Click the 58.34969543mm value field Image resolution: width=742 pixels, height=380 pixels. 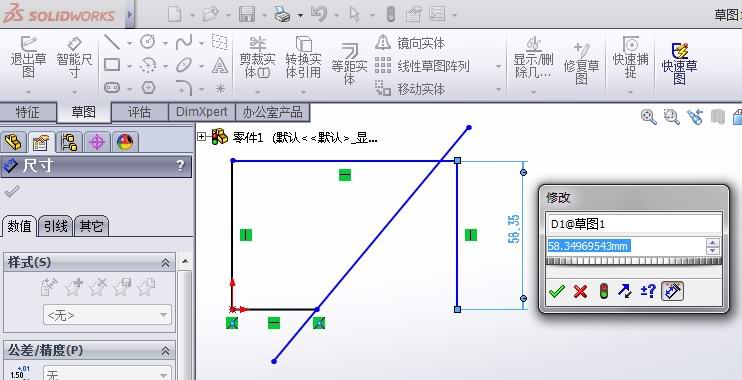(x=627, y=246)
